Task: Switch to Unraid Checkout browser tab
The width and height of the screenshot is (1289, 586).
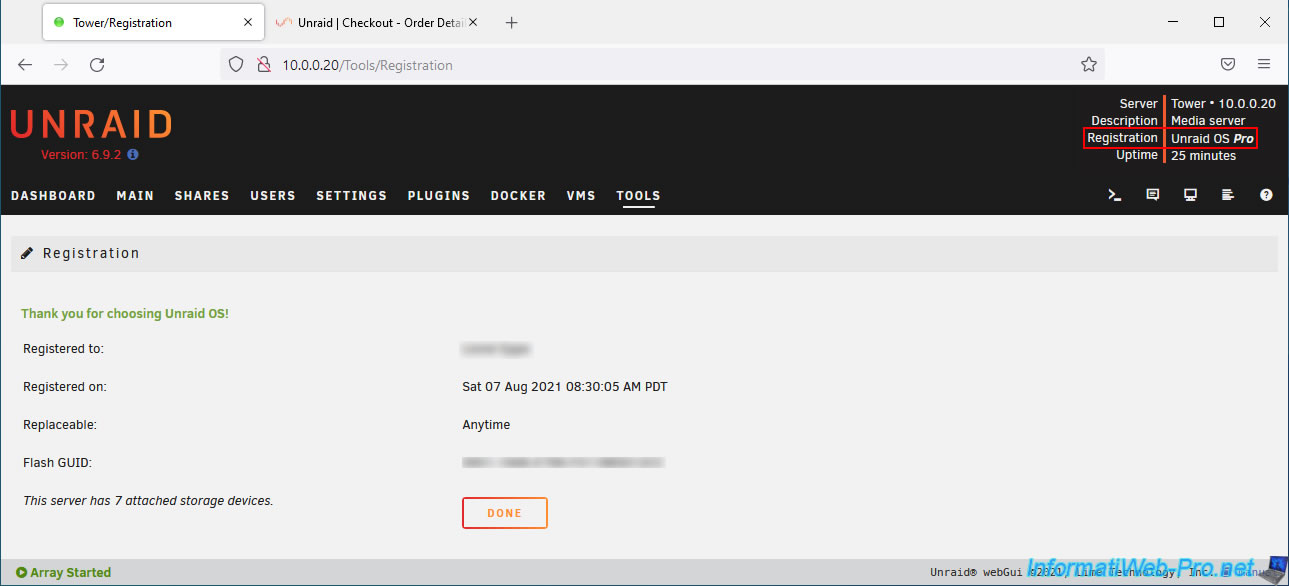Action: [377, 22]
